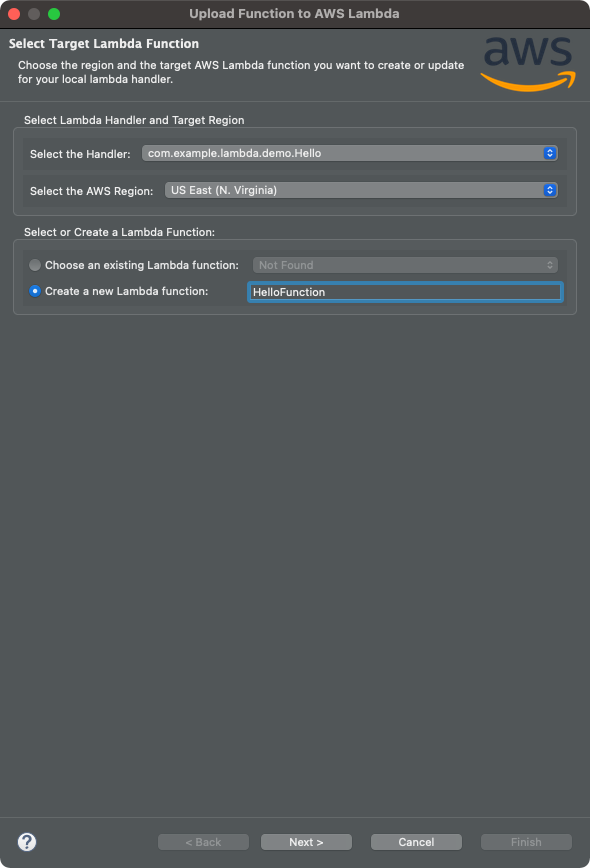Click the AWS logo in the header
This screenshot has height=868, width=590.
click(528, 64)
